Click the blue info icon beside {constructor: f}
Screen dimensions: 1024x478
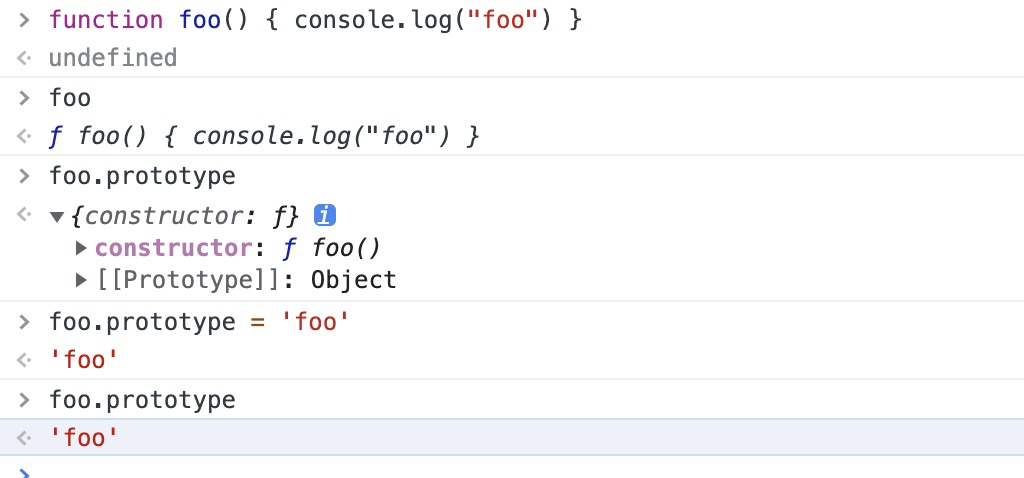click(x=325, y=215)
